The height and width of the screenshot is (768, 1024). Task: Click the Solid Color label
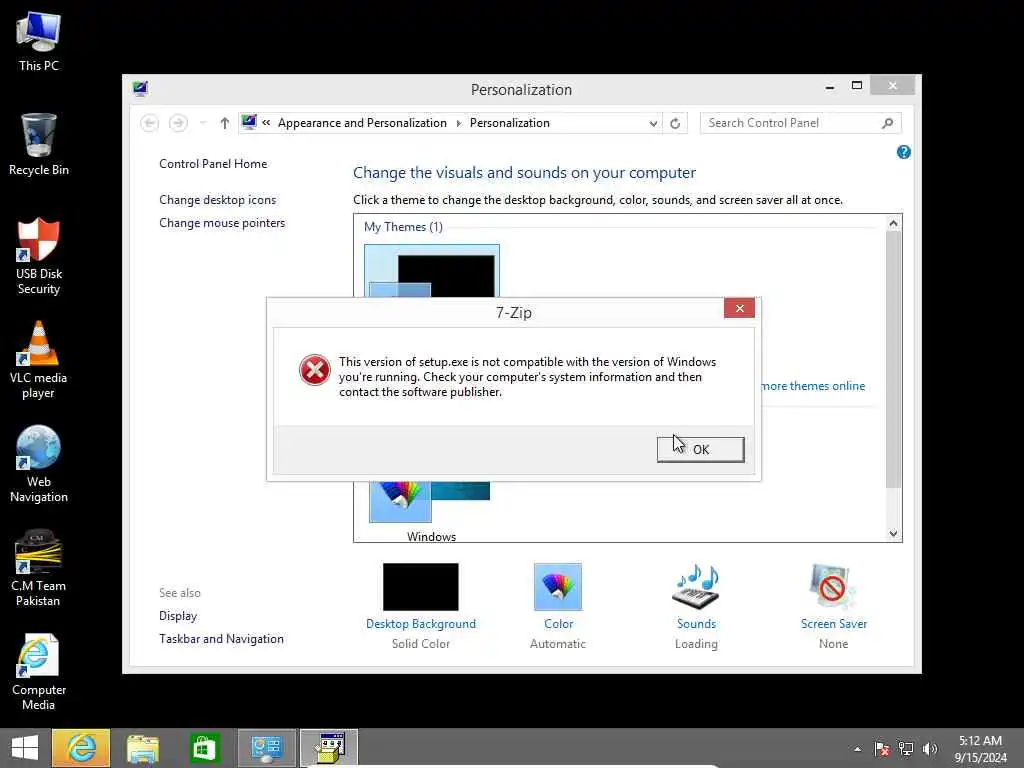tap(421, 644)
